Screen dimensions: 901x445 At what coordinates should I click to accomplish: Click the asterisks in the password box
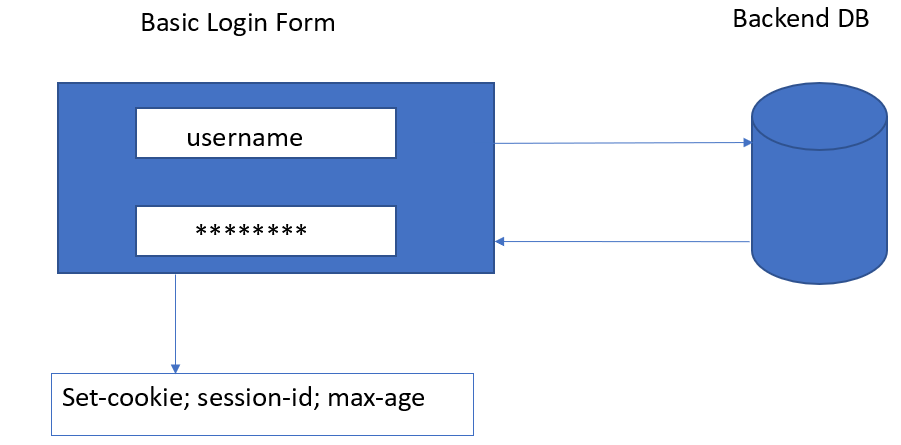pyautogui.click(x=251, y=231)
